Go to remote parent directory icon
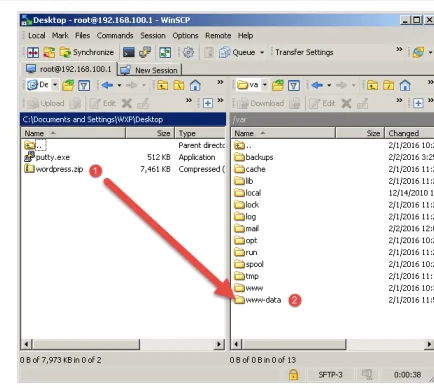 coord(372,85)
